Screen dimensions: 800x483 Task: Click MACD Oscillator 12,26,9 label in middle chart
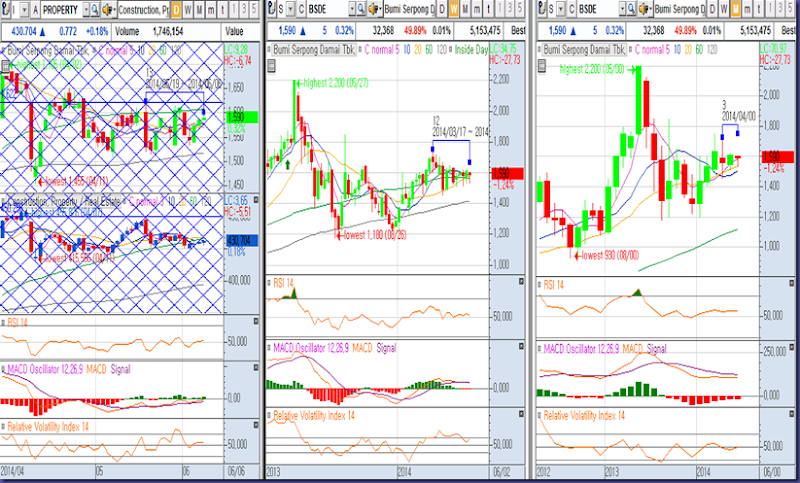coord(312,348)
